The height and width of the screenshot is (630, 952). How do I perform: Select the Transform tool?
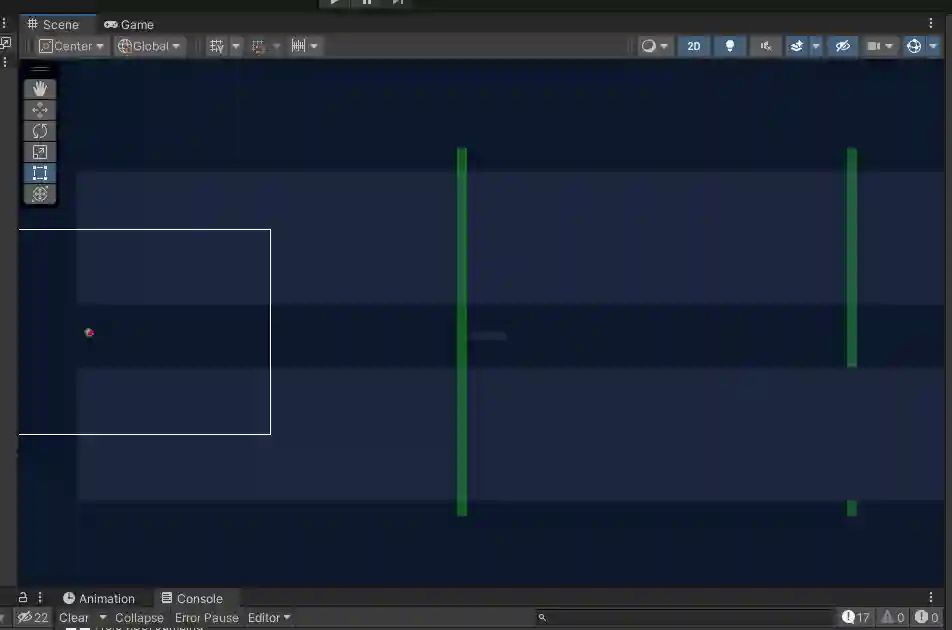[40, 194]
